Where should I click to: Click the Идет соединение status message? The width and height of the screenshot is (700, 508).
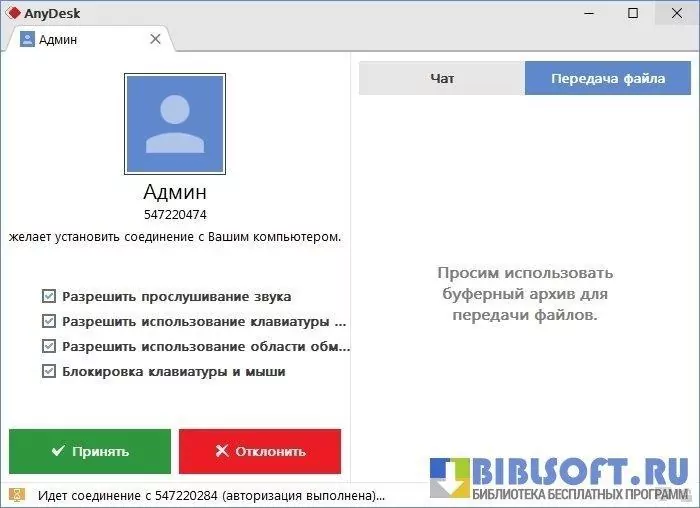tap(211, 495)
